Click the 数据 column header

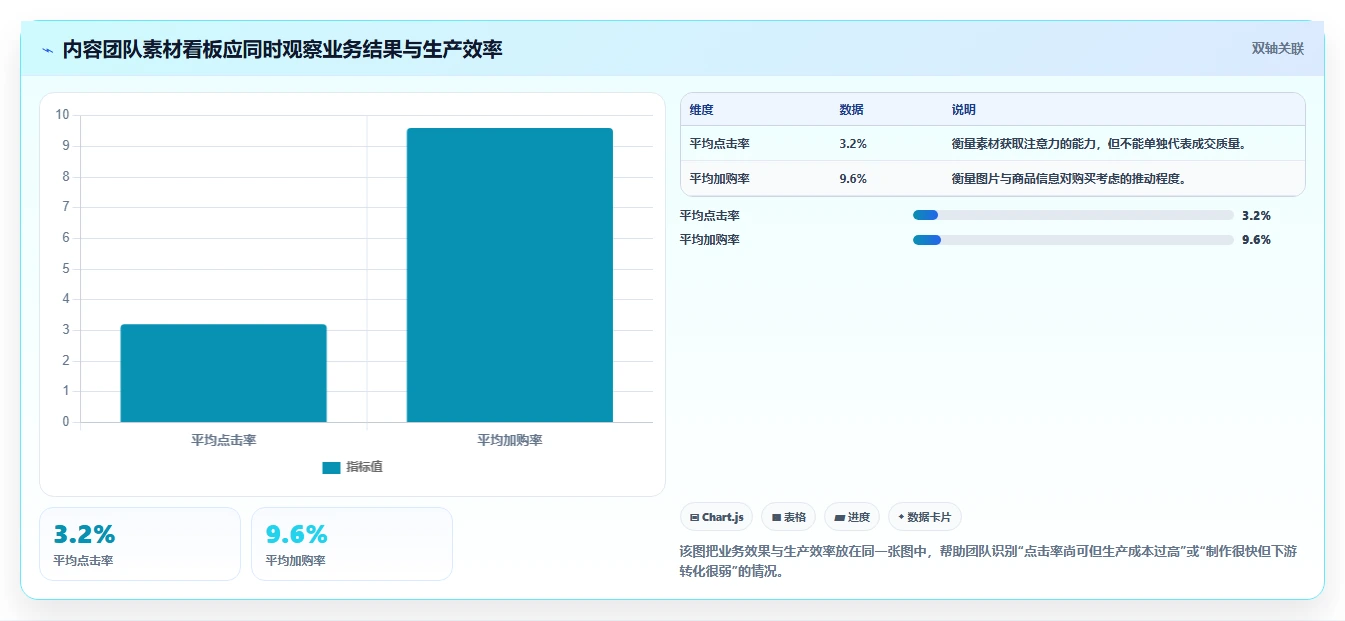click(852, 110)
